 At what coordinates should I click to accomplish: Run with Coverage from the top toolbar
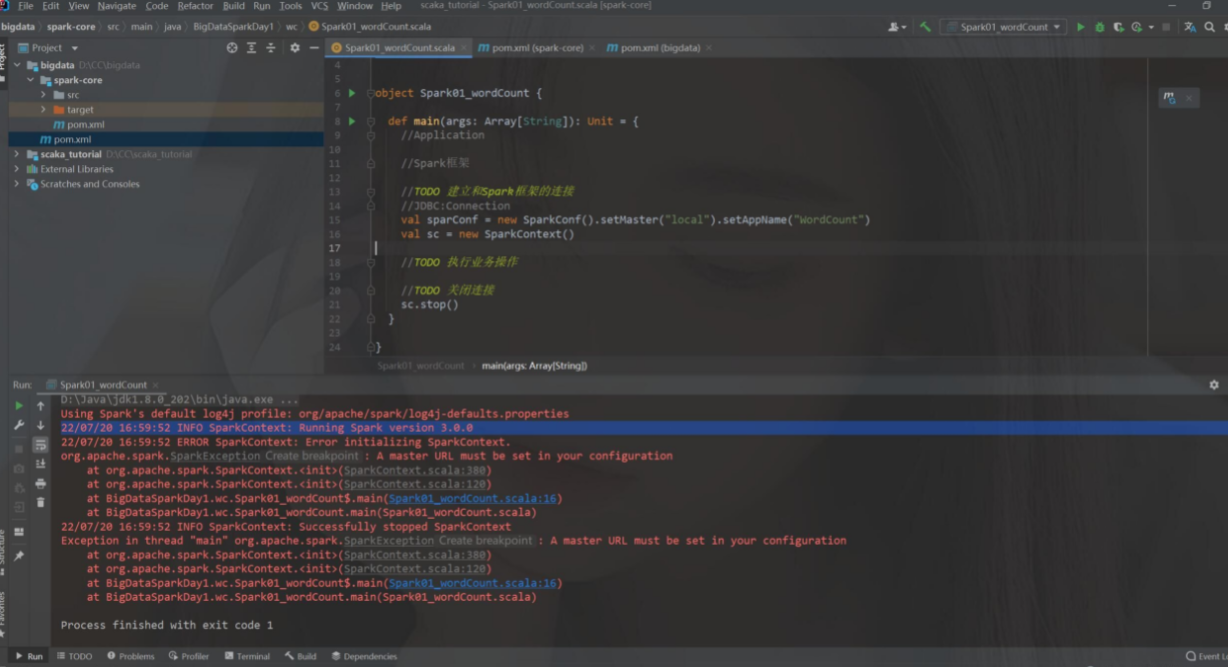[1119, 27]
